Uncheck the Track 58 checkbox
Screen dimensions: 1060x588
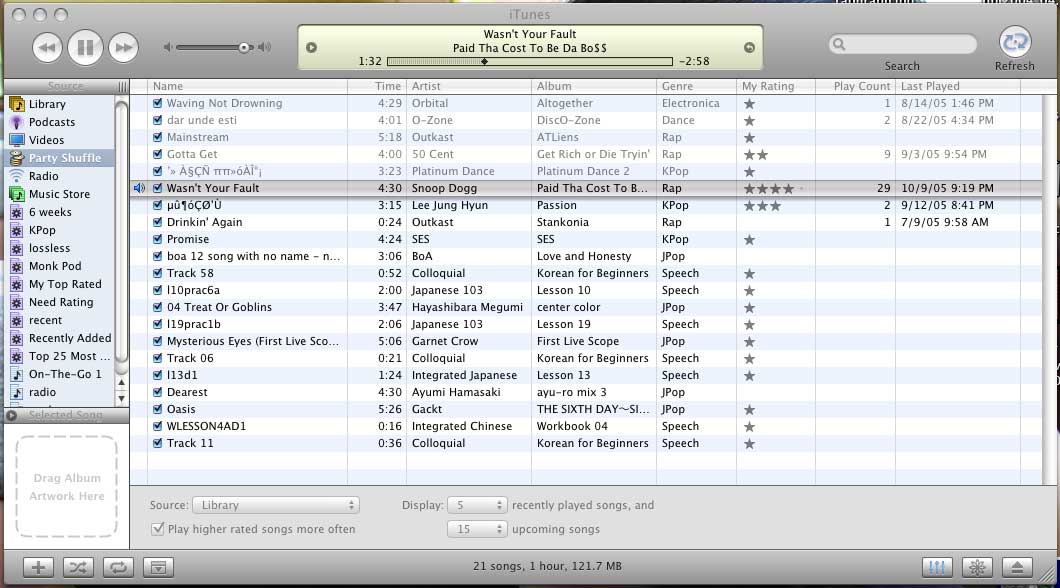[158, 273]
